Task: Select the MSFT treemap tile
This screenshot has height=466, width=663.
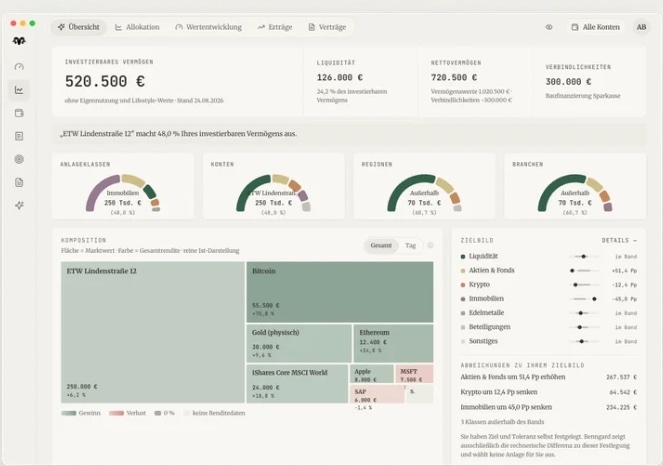Action: pyautogui.click(x=414, y=374)
